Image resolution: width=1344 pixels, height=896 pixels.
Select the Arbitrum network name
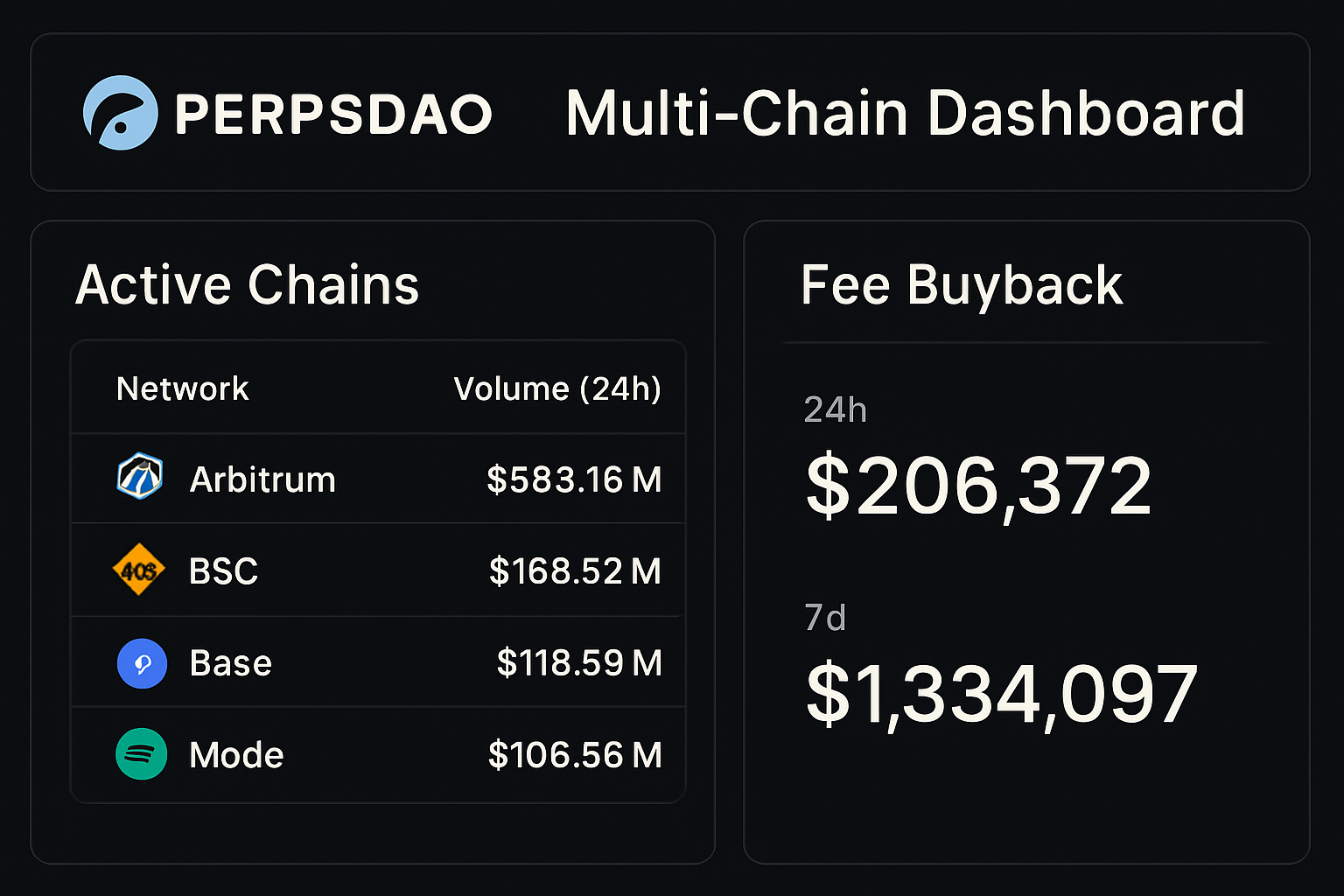point(262,479)
